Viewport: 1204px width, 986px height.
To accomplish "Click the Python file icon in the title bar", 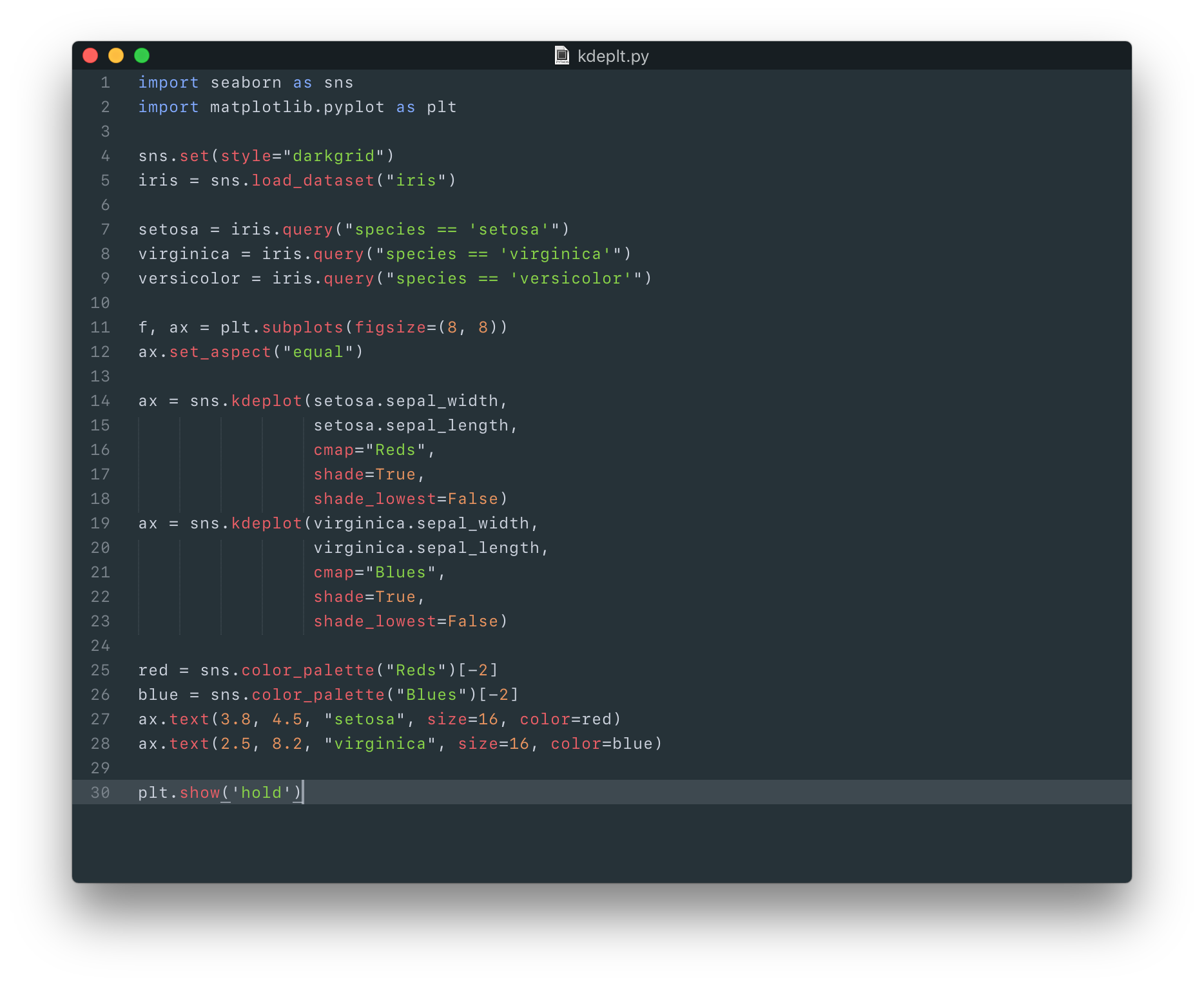I will (561, 55).
